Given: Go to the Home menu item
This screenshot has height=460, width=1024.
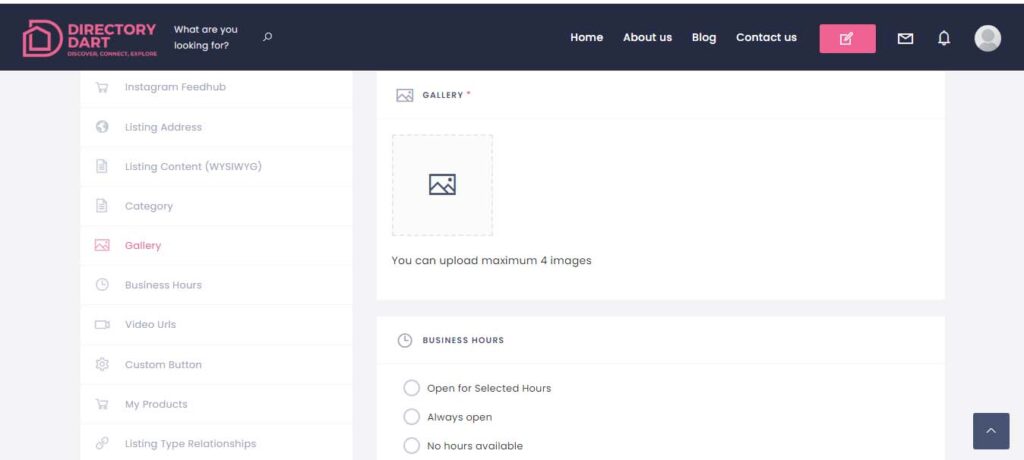Looking at the screenshot, I should coord(586,37).
